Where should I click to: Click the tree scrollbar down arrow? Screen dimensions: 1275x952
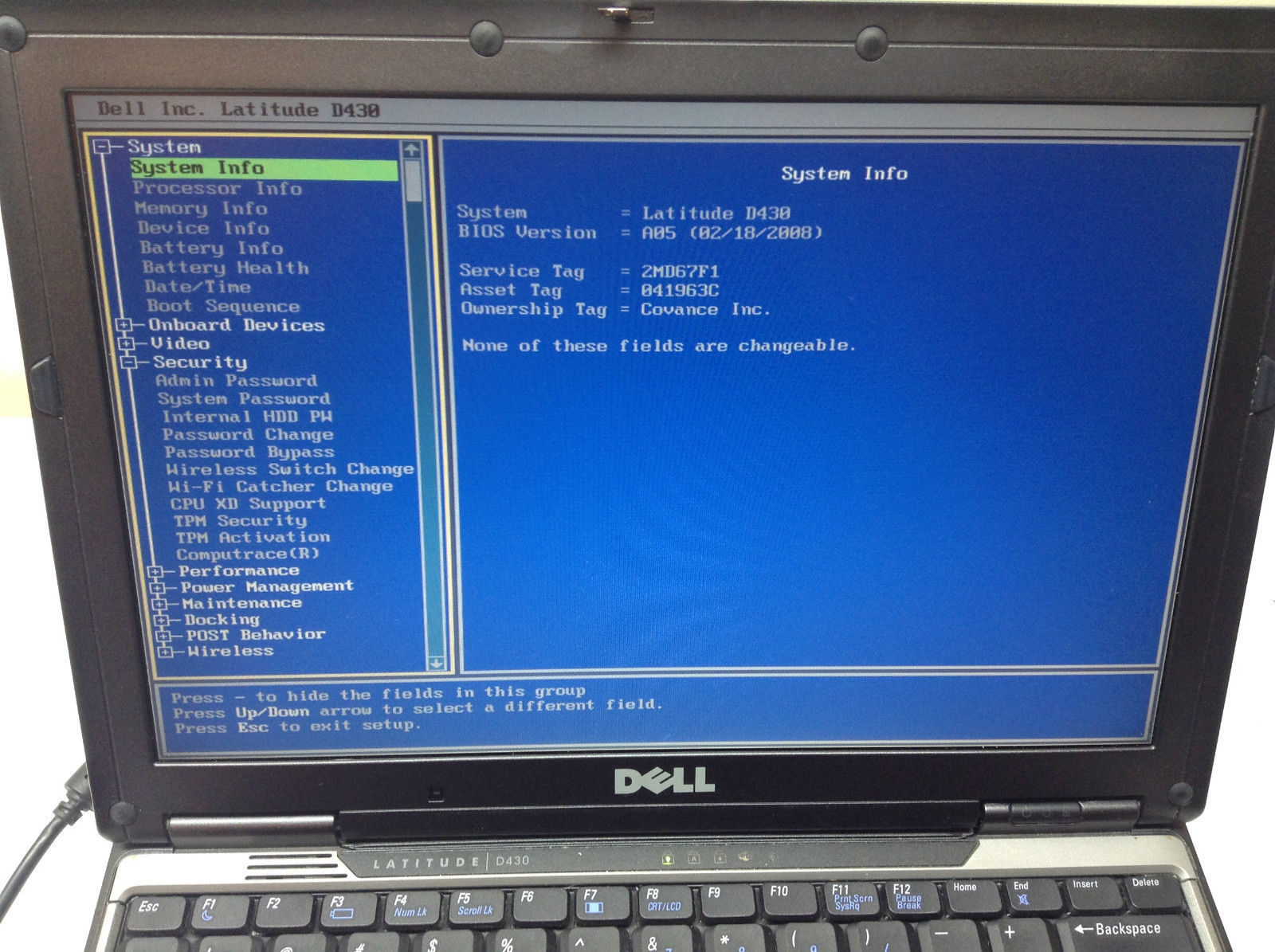tap(436, 663)
